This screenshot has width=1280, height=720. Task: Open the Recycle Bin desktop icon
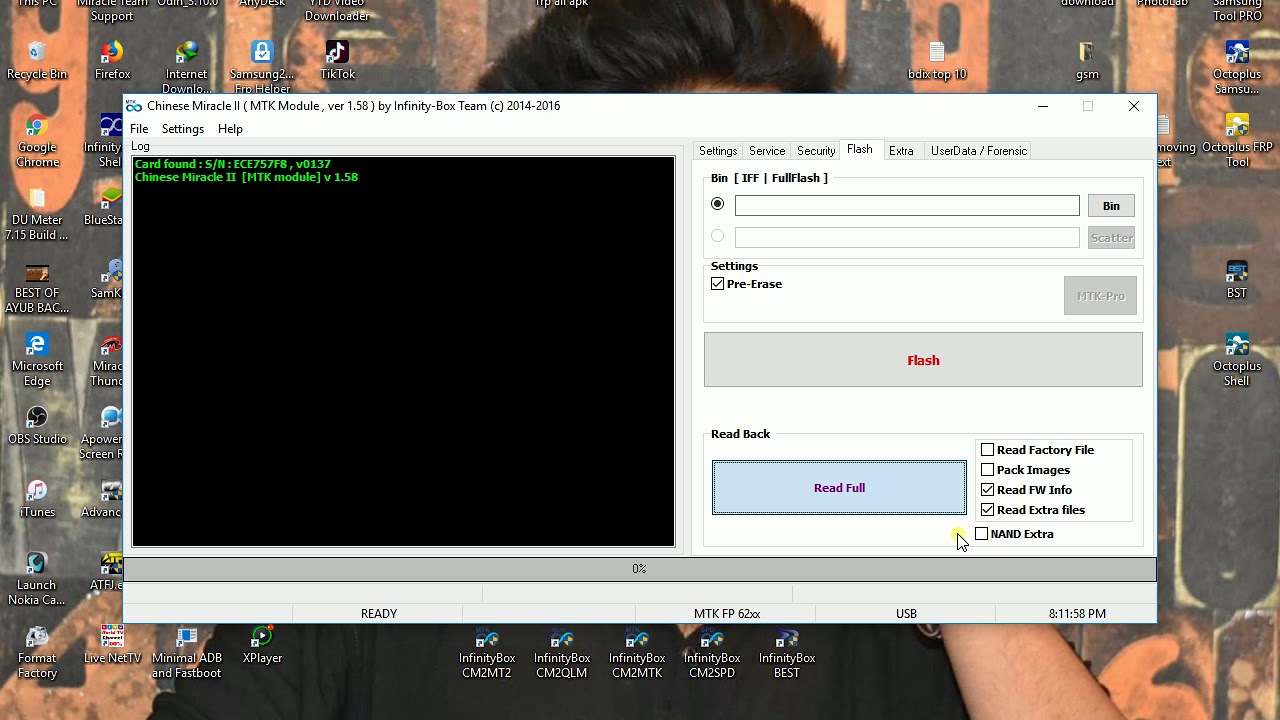pos(37,61)
